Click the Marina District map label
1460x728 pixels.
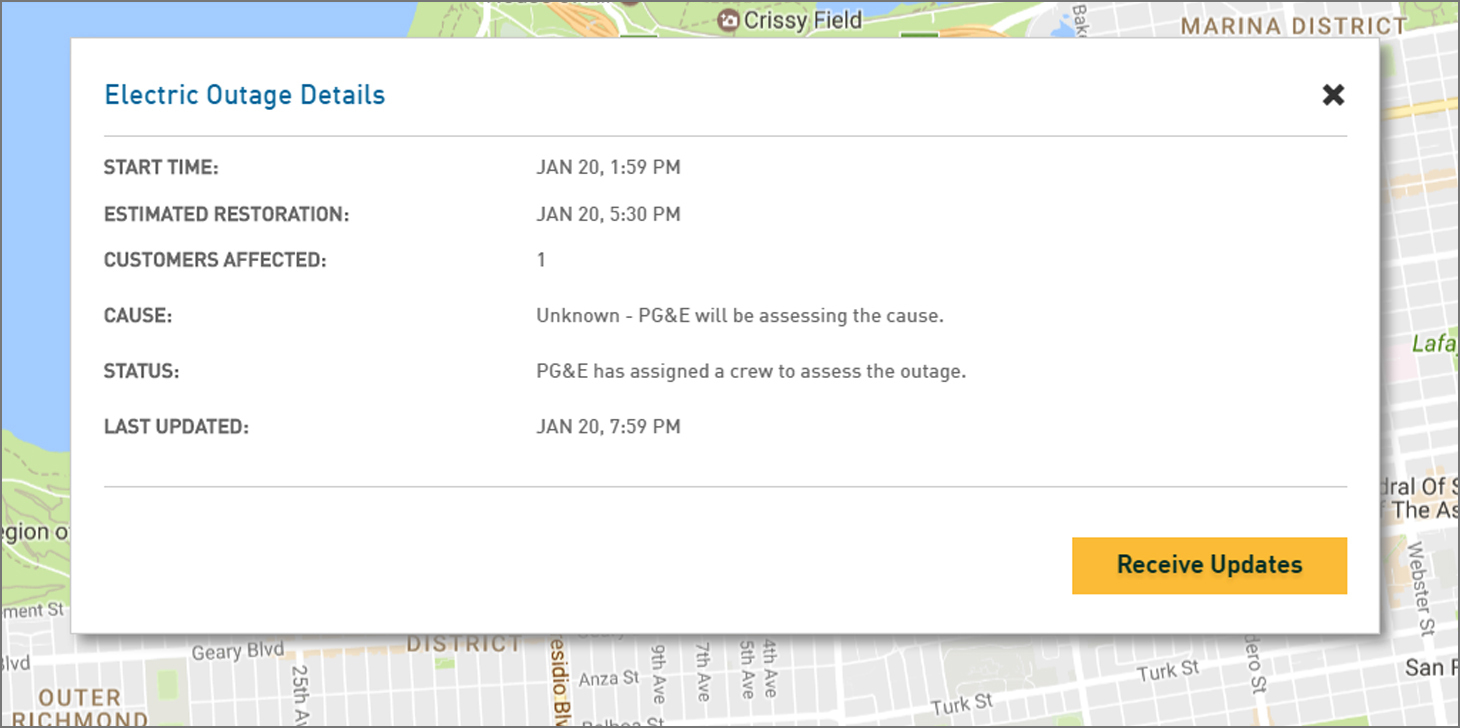pyautogui.click(x=1294, y=26)
